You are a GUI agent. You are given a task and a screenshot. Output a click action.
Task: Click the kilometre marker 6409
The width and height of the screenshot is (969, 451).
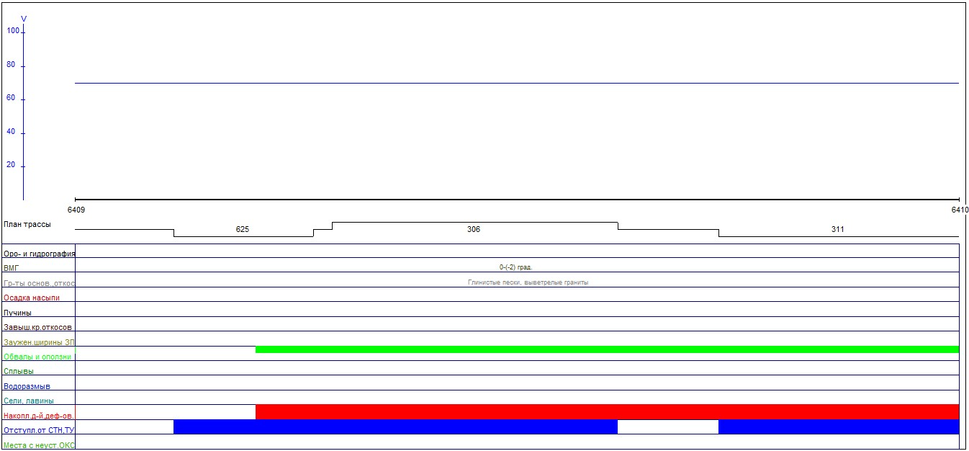pyautogui.click(x=76, y=210)
